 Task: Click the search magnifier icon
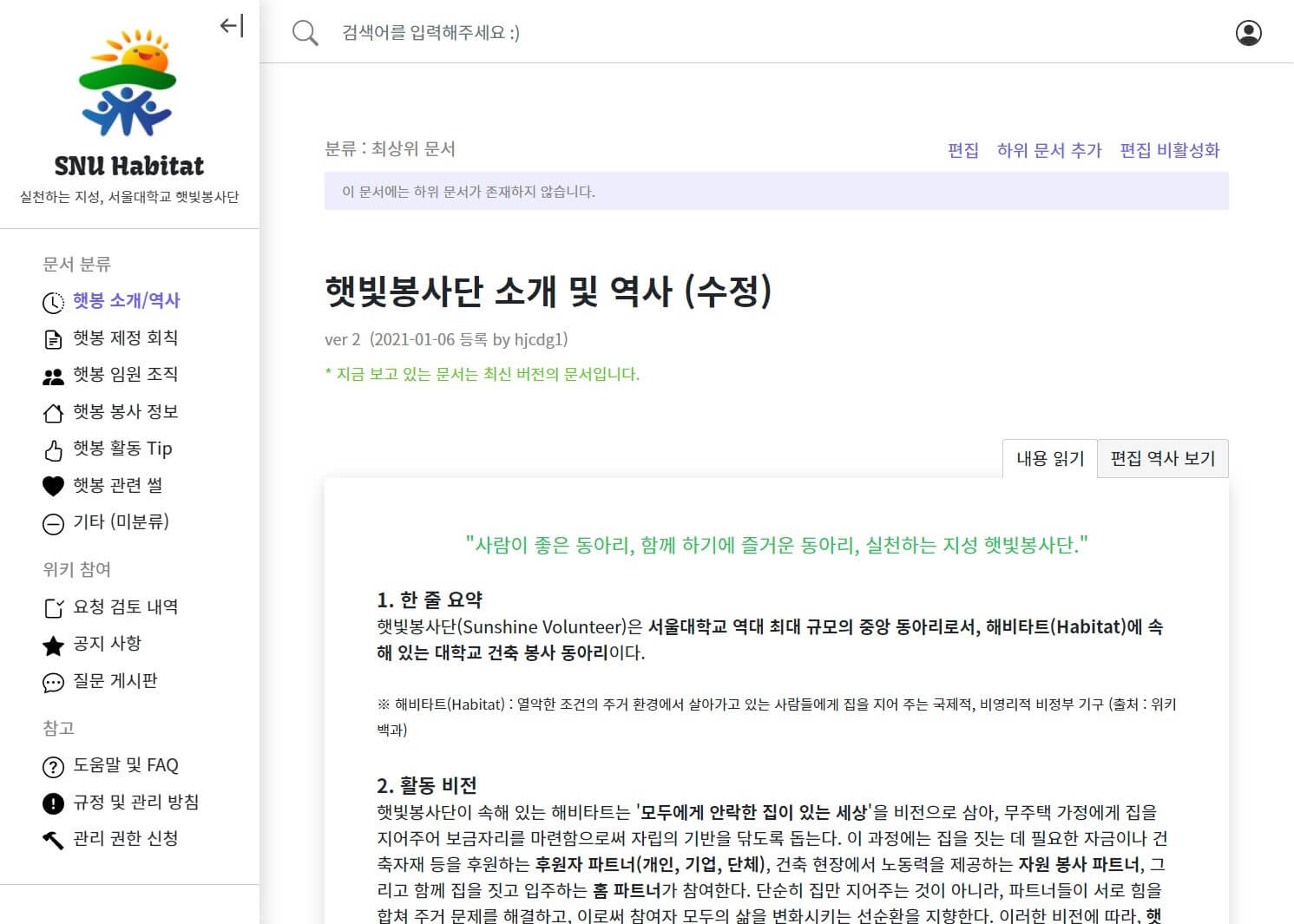[305, 33]
